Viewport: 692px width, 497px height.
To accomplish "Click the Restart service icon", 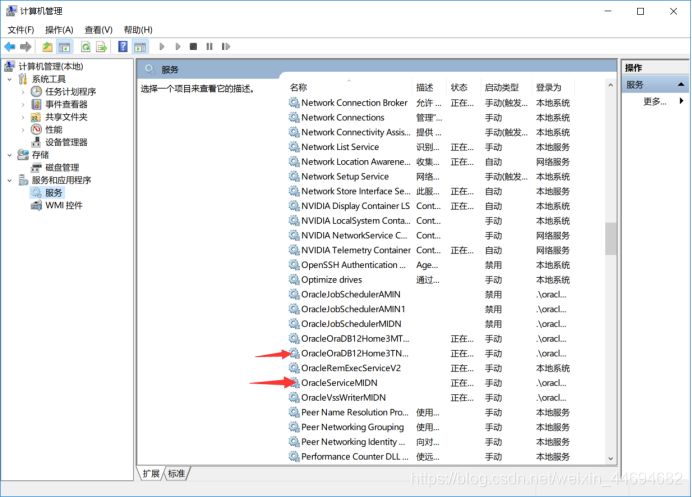I will (226, 46).
